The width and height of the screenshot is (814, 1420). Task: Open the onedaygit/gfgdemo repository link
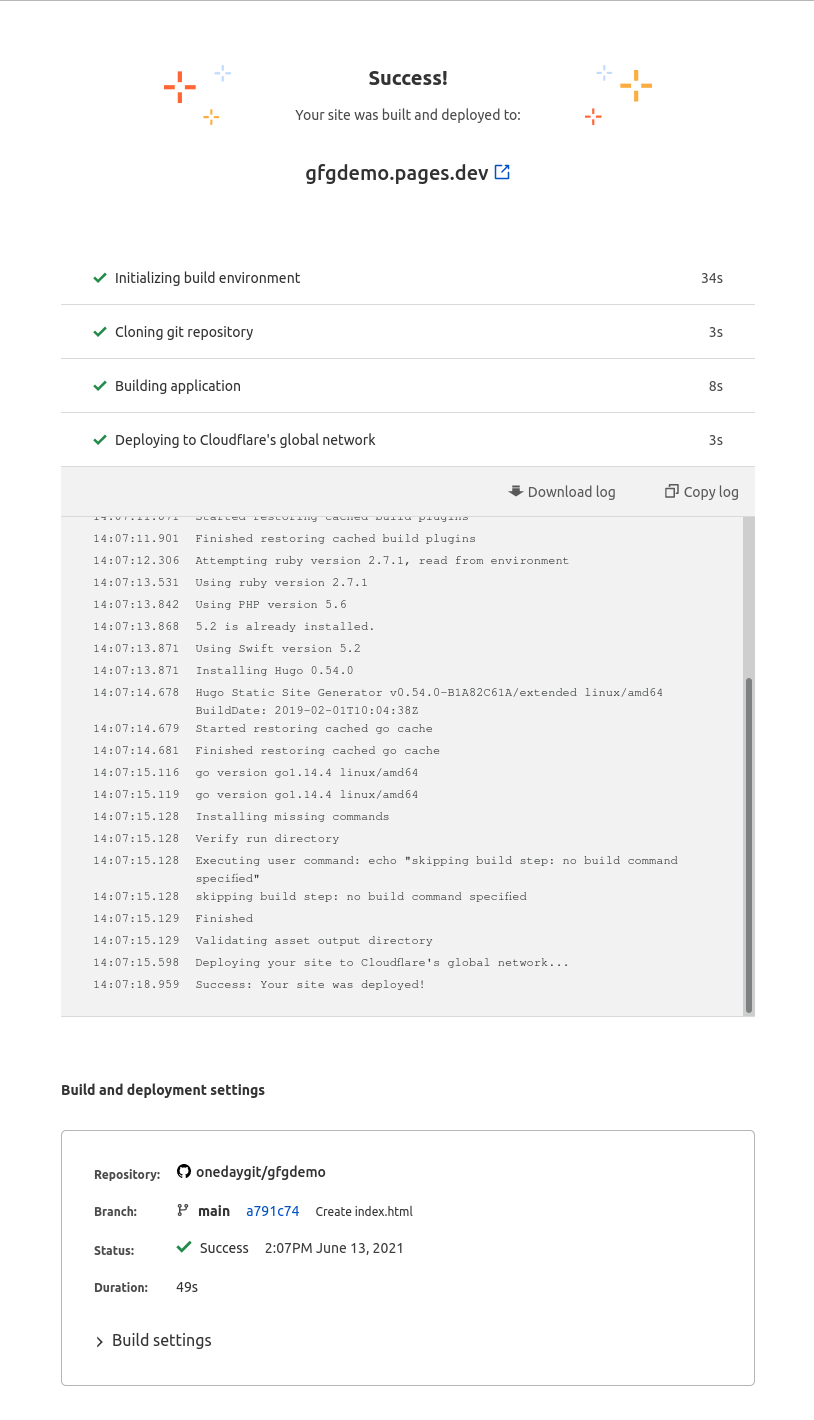pos(261,1172)
